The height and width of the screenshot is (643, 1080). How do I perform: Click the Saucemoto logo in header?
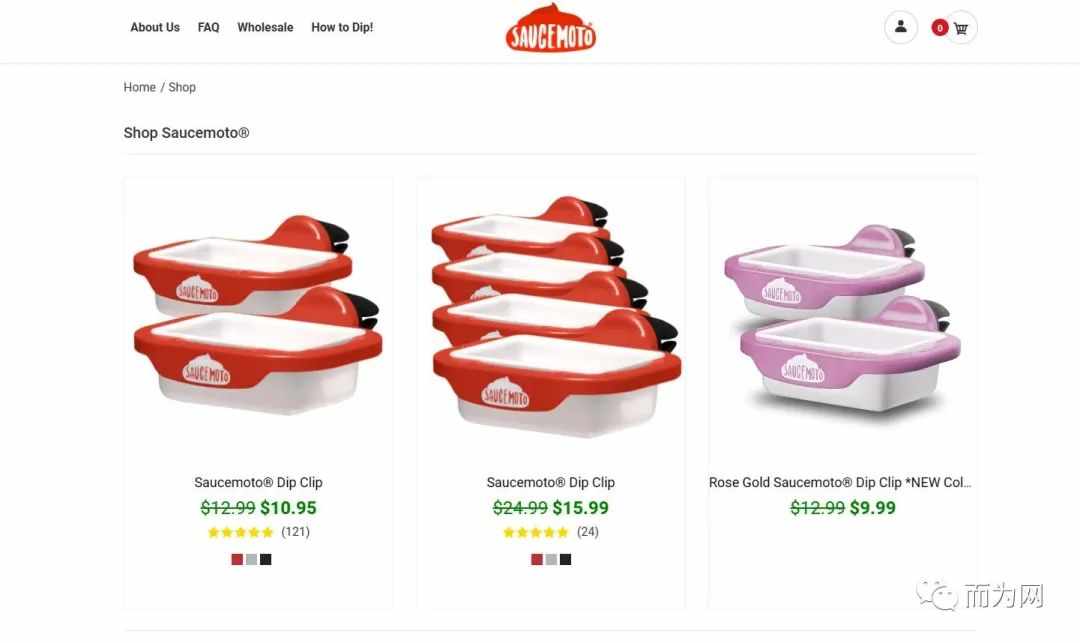(550, 28)
